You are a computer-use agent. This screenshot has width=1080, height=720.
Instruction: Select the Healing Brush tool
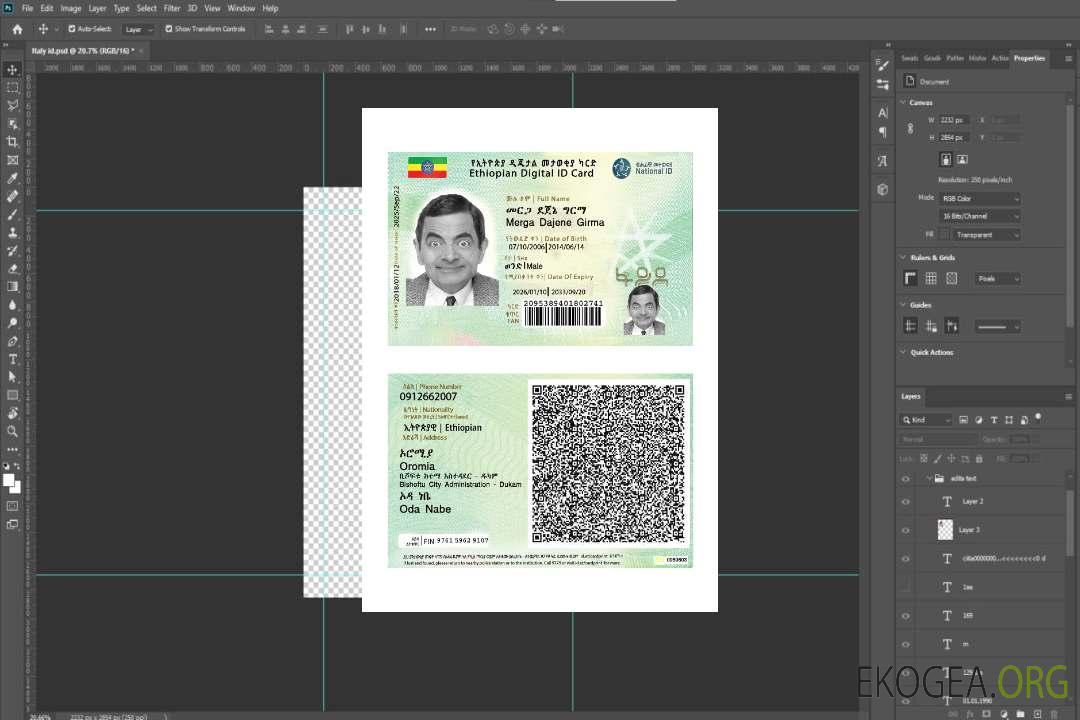click(12, 196)
